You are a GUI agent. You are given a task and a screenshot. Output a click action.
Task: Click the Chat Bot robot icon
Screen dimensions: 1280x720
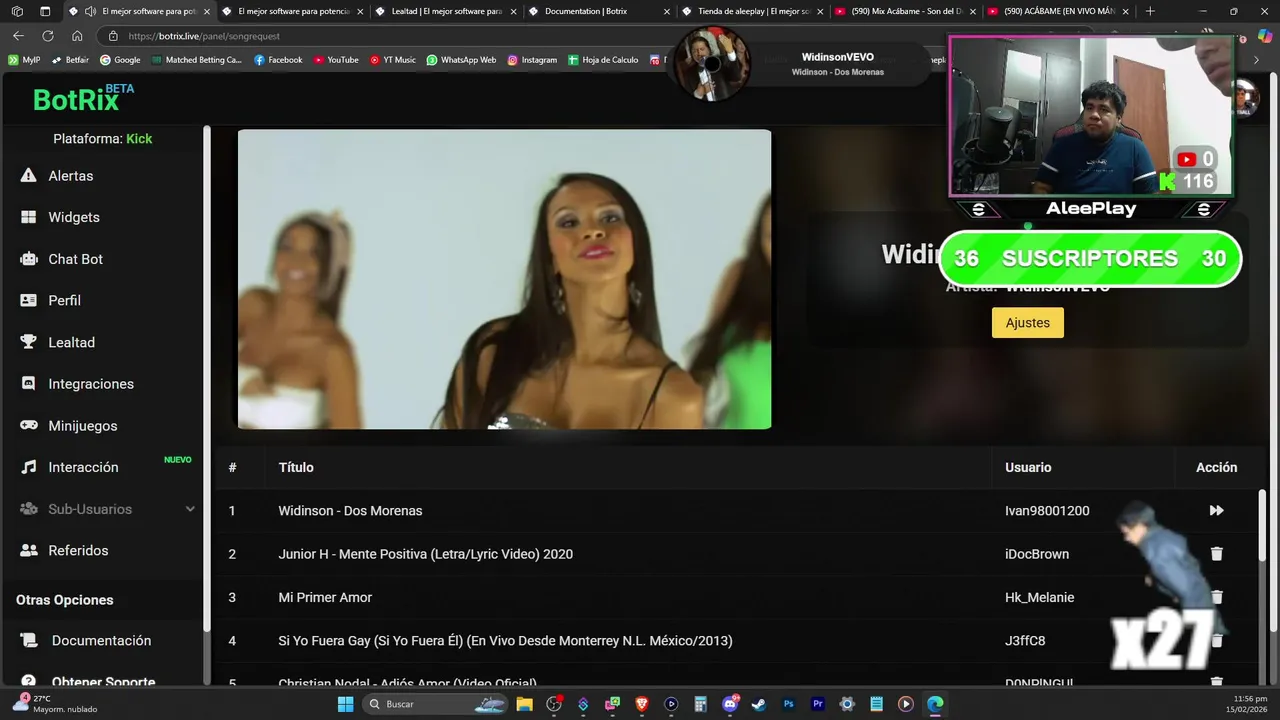[29, 259]
